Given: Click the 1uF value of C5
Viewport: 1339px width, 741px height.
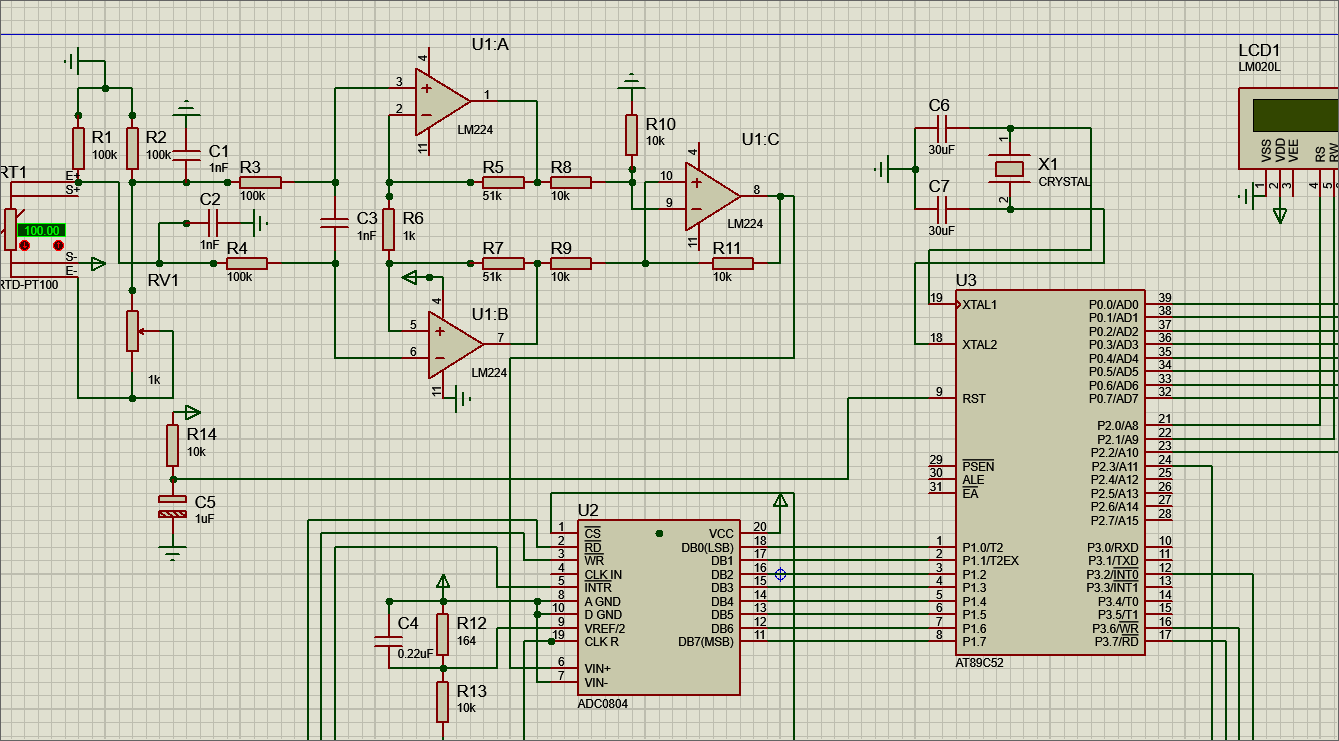Looking at the screenshot, I should (x=205, y=519).
